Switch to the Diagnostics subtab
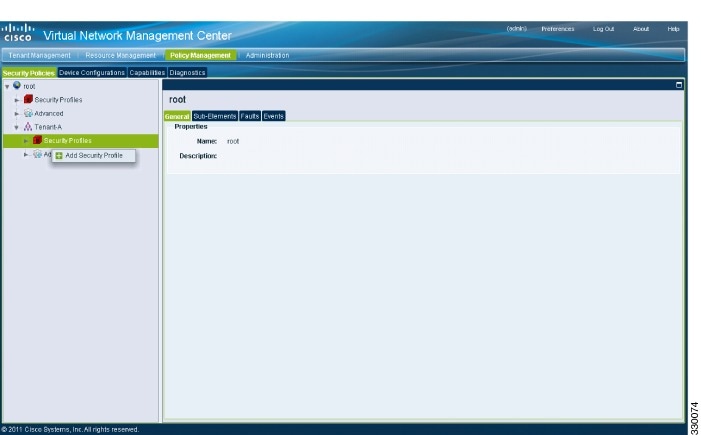Screen dimensions: 701x435 (187, 72)
